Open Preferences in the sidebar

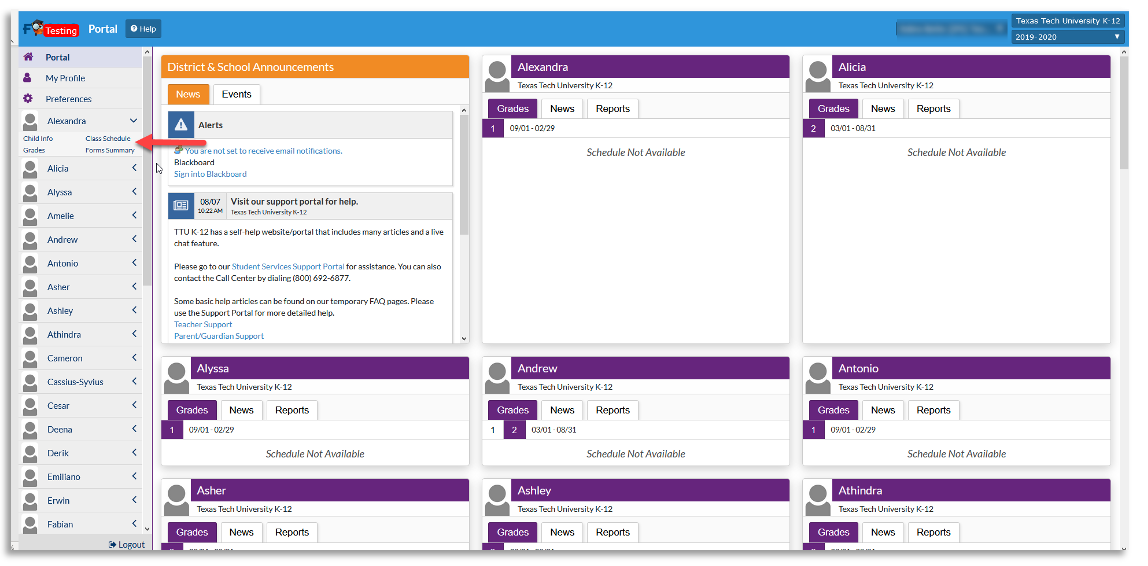point(81,99)
